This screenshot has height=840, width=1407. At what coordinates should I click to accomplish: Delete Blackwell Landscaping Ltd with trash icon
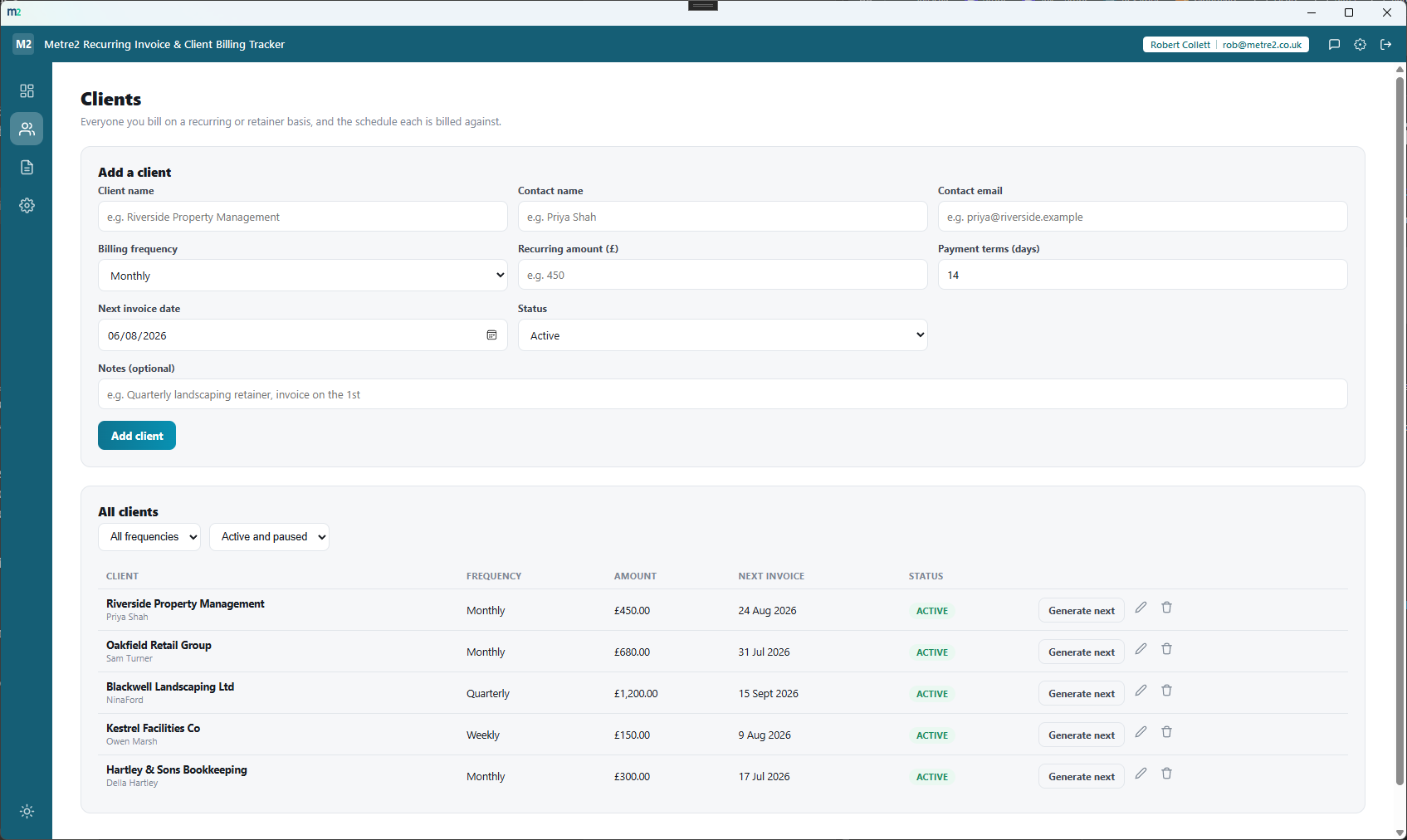click(x=1166, y=691)
